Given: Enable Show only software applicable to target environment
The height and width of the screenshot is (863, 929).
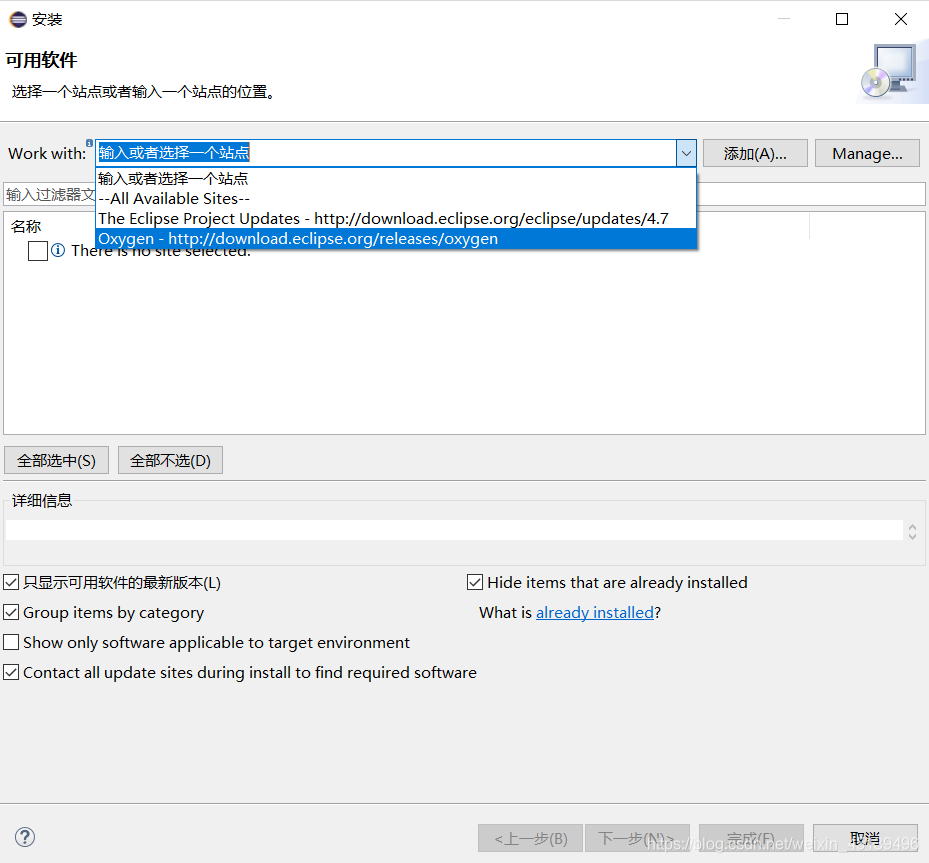Looking at the screenshot, I should pos(11,642).
